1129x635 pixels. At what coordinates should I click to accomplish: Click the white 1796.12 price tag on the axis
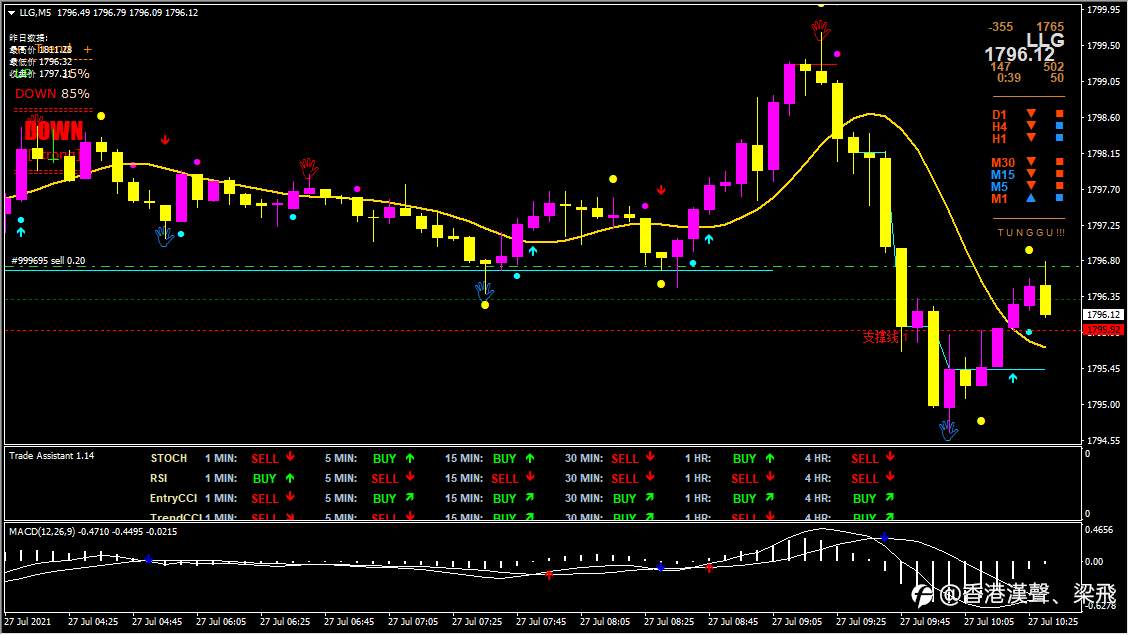click(1103, 315)
